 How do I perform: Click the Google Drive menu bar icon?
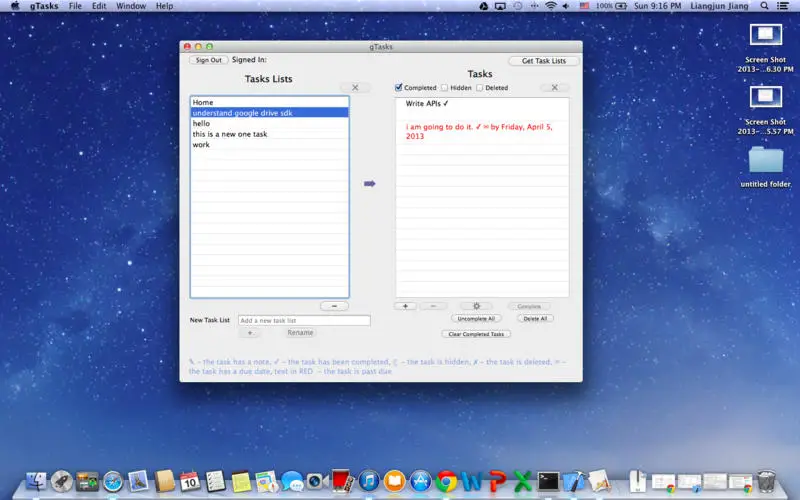point(483,6)
